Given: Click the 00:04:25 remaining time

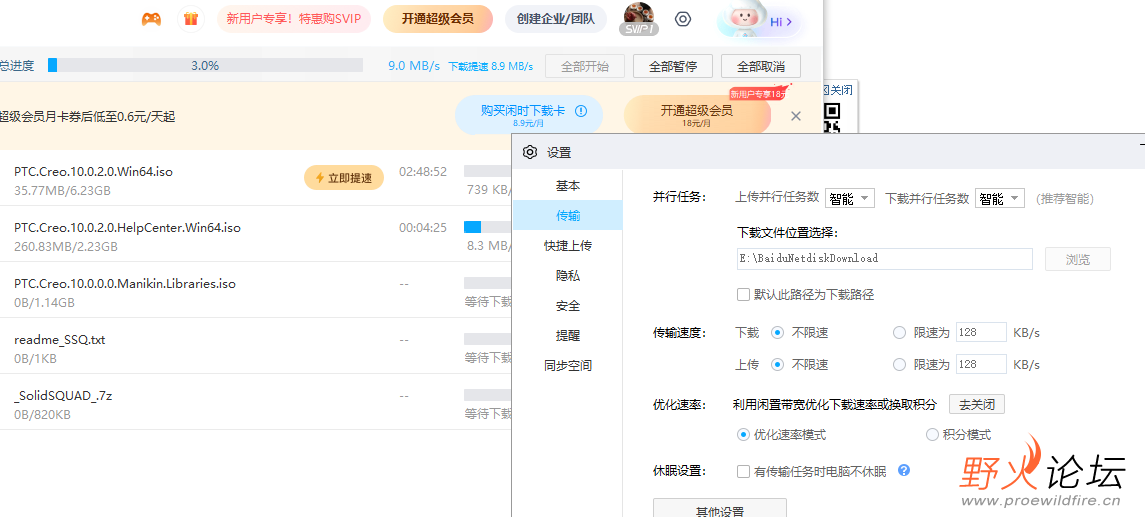Looking at the screenshot, I should [423, 228].
